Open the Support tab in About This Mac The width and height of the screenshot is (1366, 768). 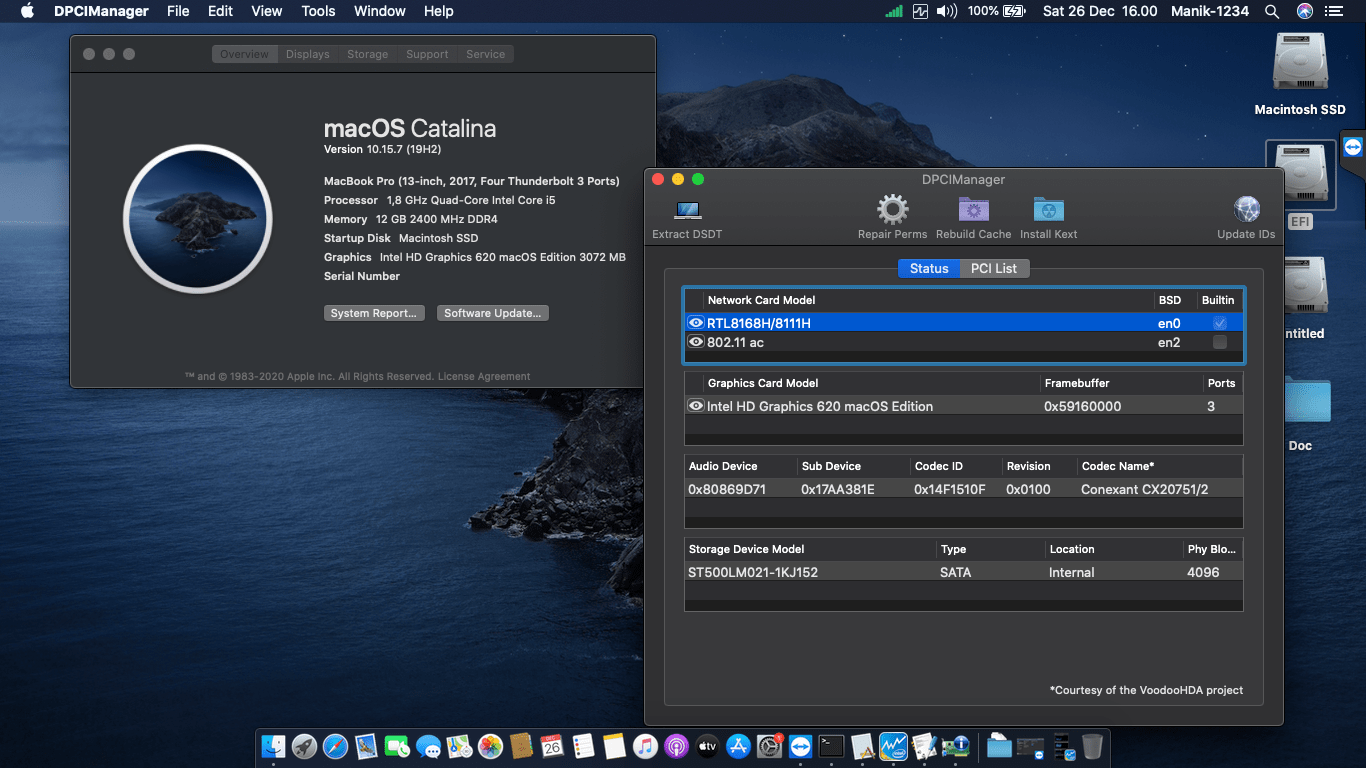click(427, 54)
